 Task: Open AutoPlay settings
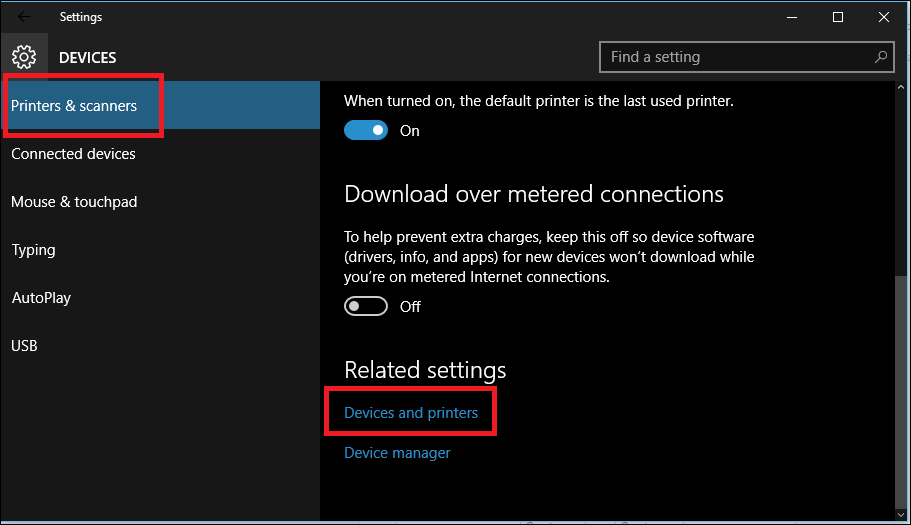click(41, 298)
